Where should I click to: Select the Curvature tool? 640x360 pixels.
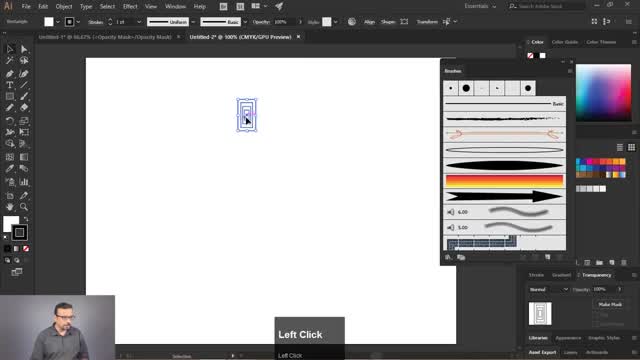point(24,74)
